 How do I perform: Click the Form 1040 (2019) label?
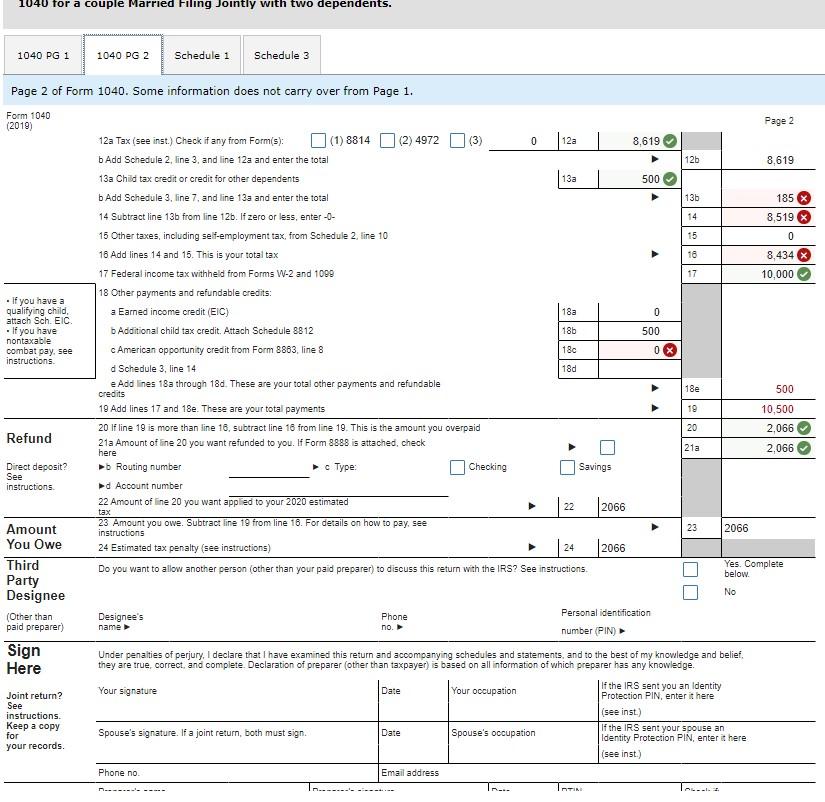[x=28, y=121]
